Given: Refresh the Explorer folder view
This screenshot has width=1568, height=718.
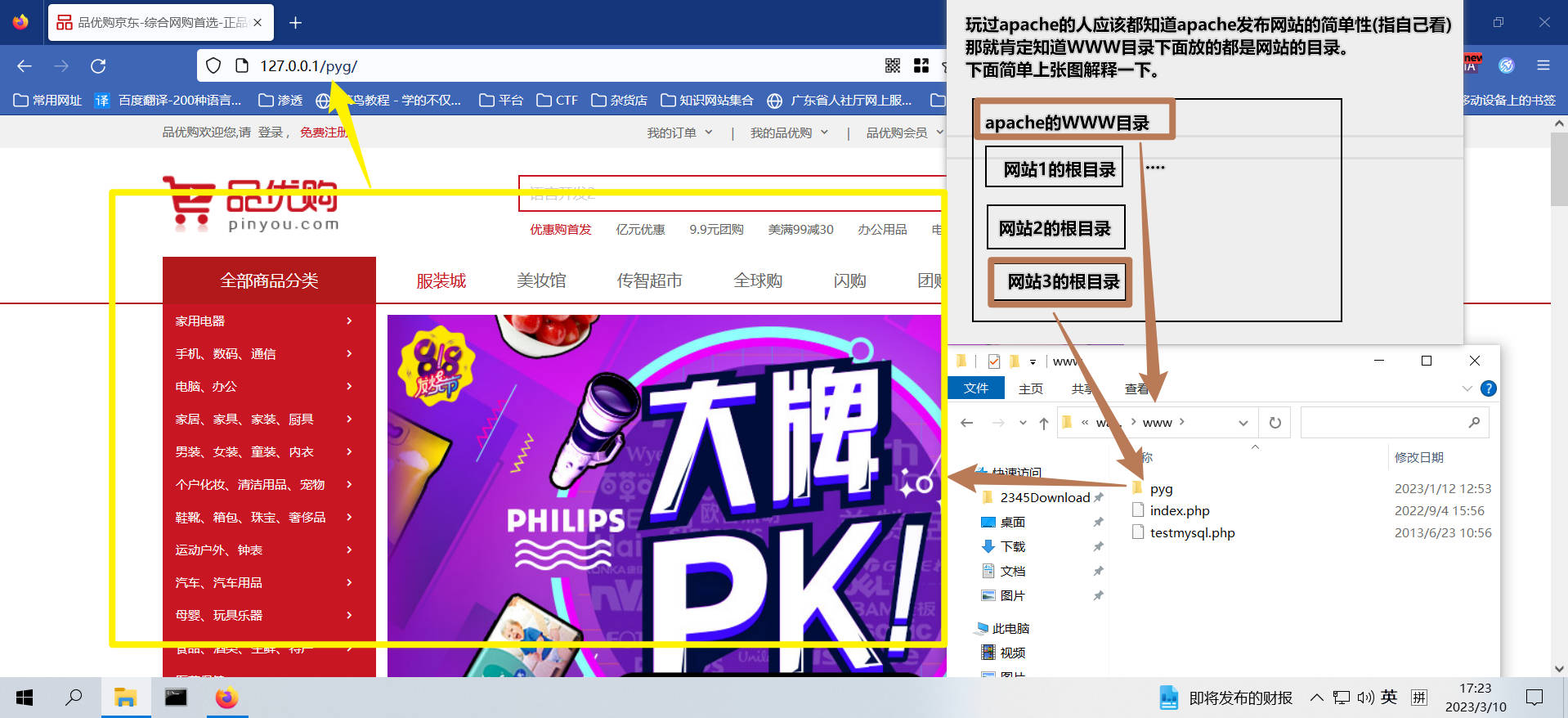Looking at the screenshot, I should click(x=1275, y=423).
